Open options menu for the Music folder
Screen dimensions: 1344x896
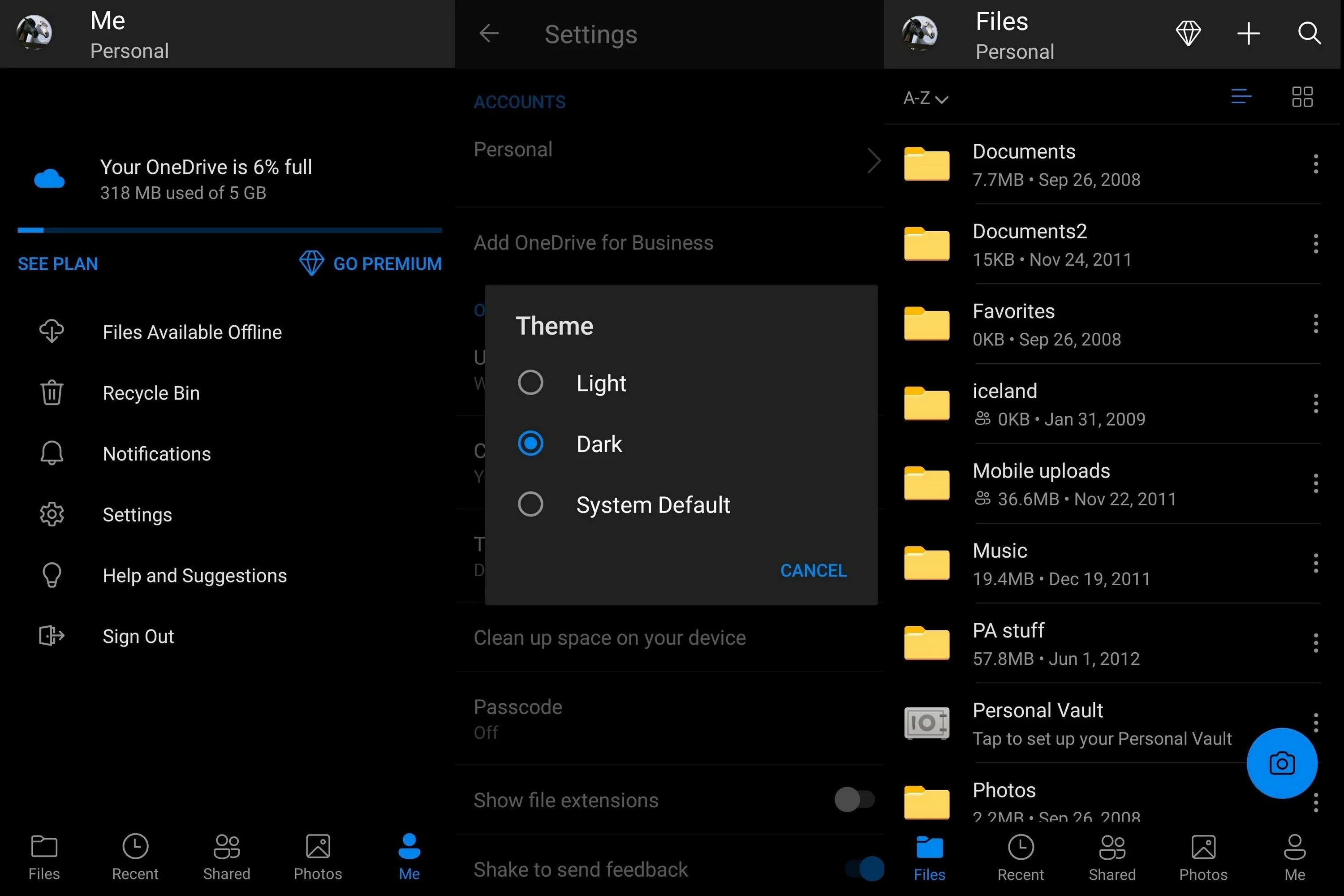[1315, 564]
